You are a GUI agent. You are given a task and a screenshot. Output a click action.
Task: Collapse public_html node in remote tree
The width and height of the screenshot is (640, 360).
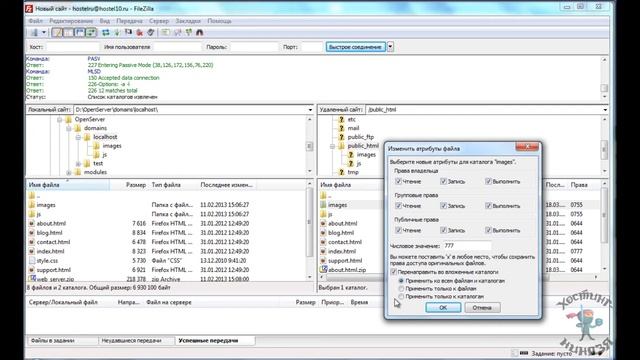333,146
